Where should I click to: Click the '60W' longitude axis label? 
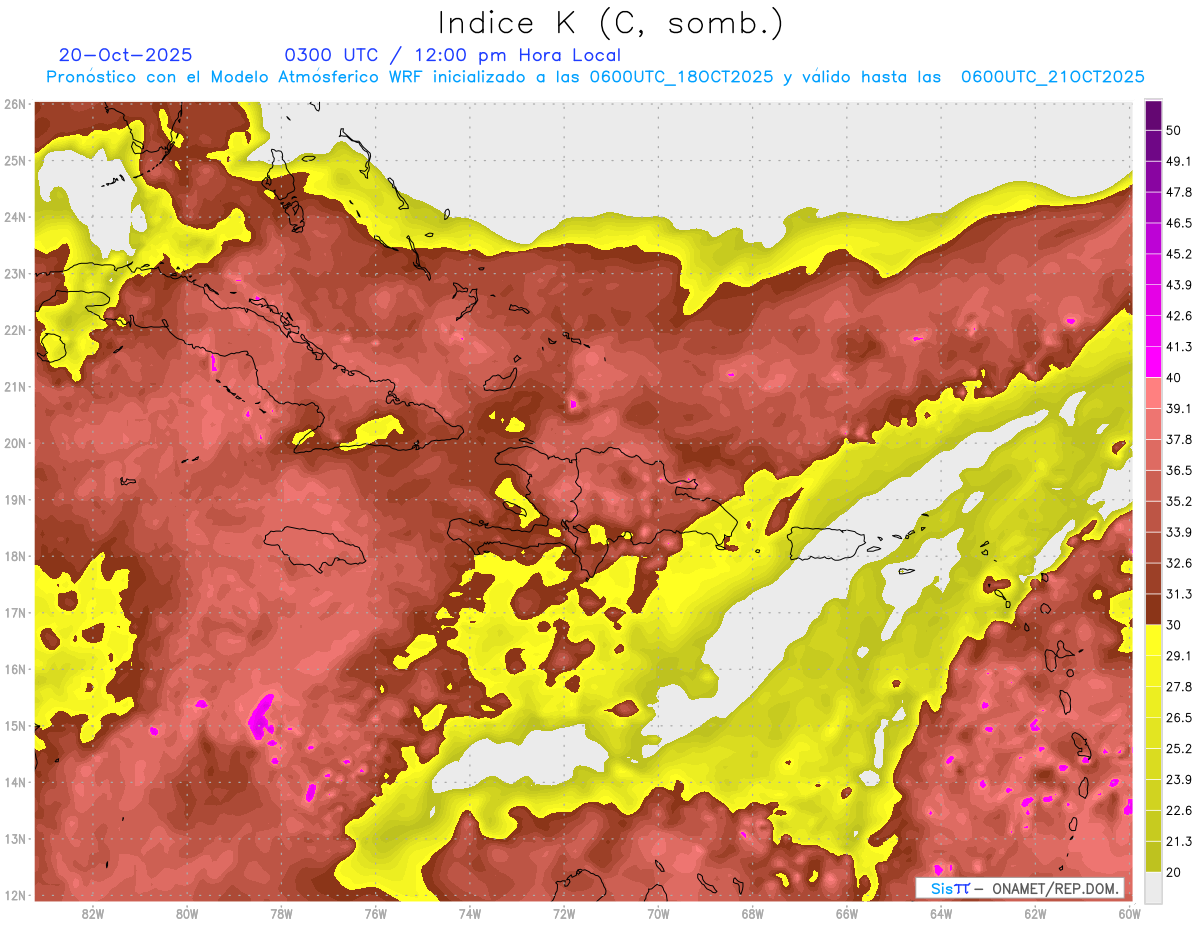(x=1129, y=913)
